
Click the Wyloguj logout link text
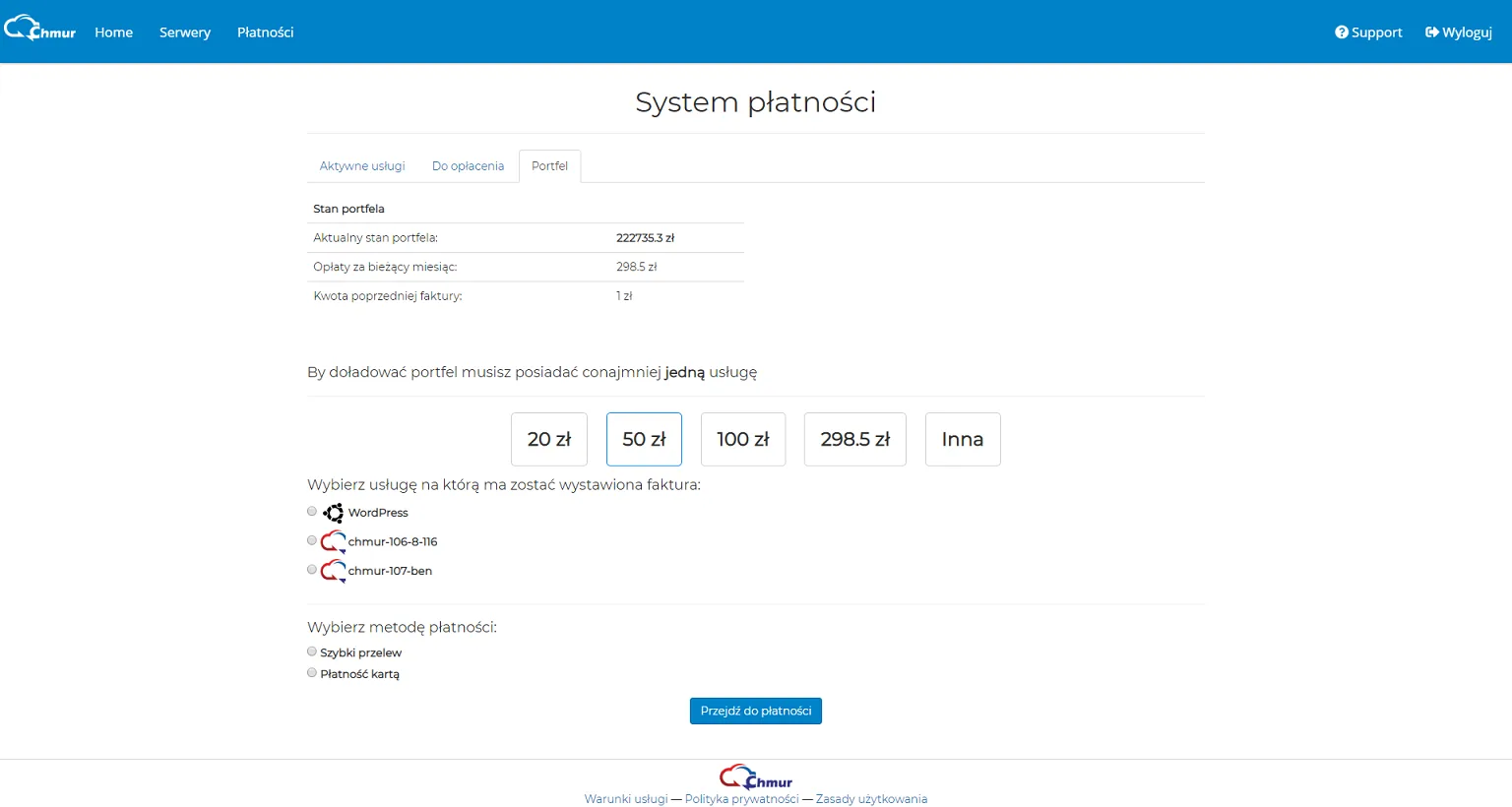[x=1467, y=32]
